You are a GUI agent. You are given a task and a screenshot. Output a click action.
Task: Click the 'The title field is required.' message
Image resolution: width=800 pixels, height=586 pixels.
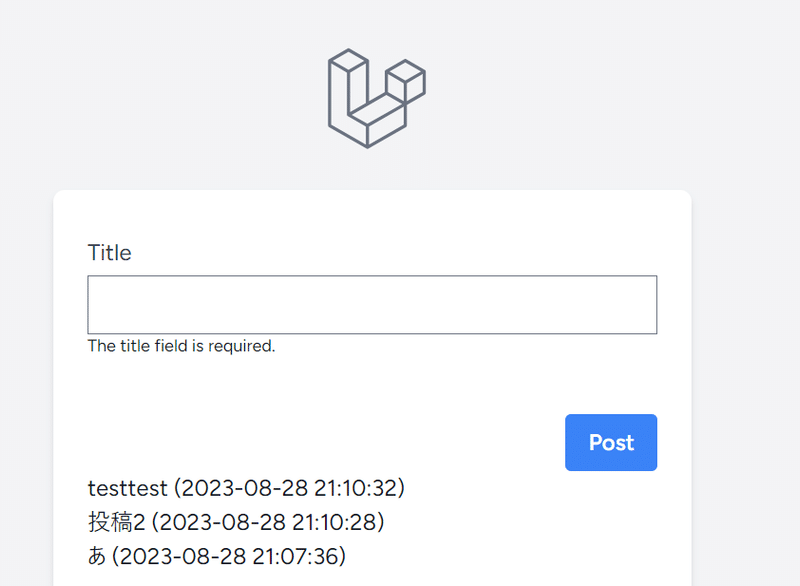click(x=181, y=346)
